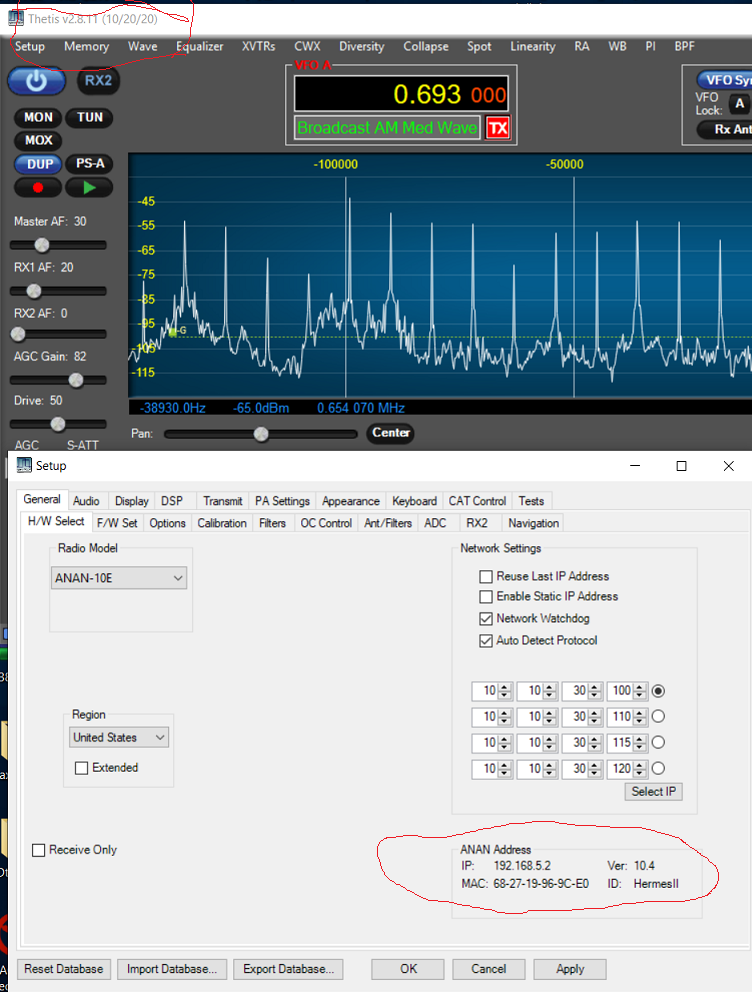Switch to the CAT Control tab

pyautogui.click(x=478, y=501)
